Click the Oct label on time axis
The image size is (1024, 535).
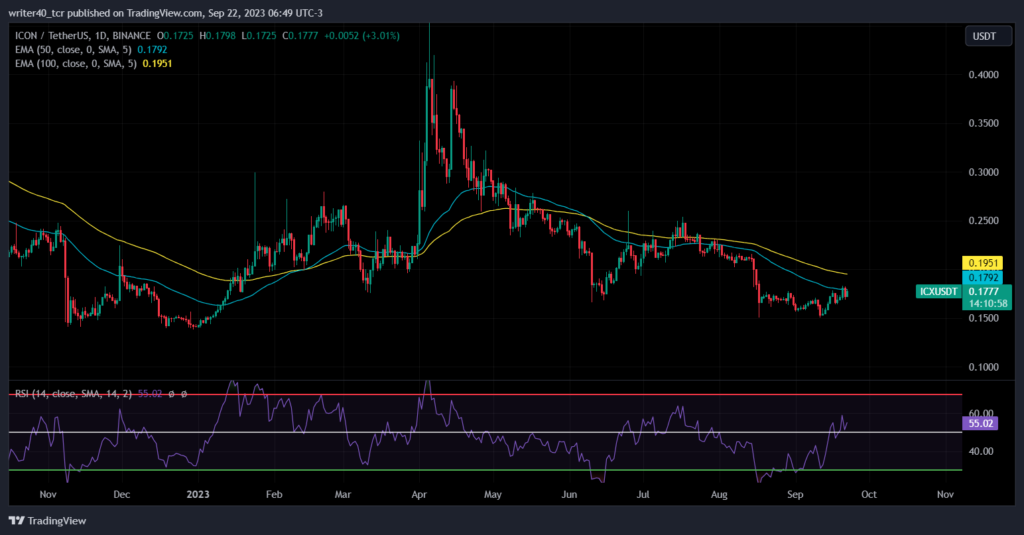[869, 494]
